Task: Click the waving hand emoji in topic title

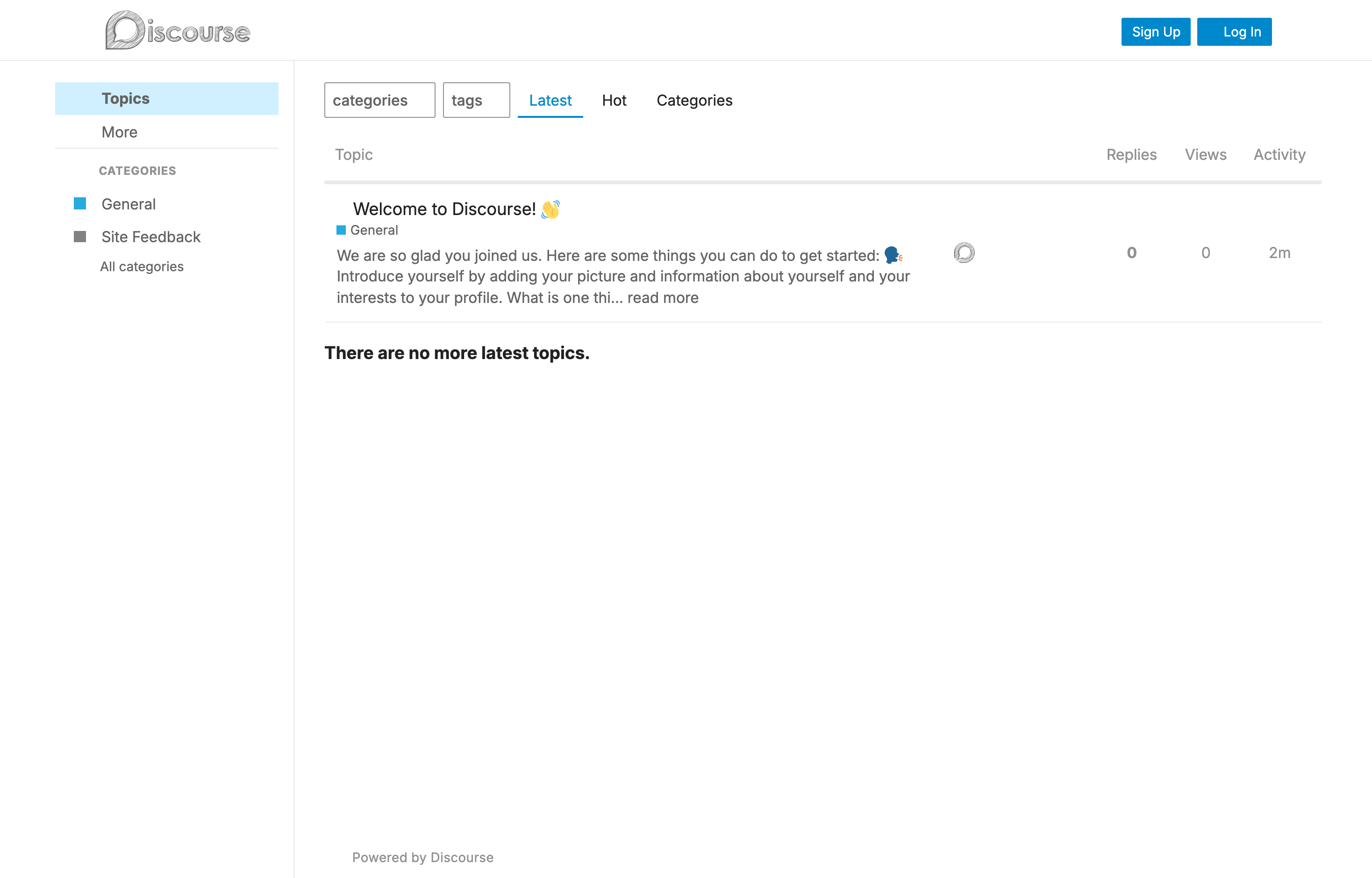Action: coord(550,209)
